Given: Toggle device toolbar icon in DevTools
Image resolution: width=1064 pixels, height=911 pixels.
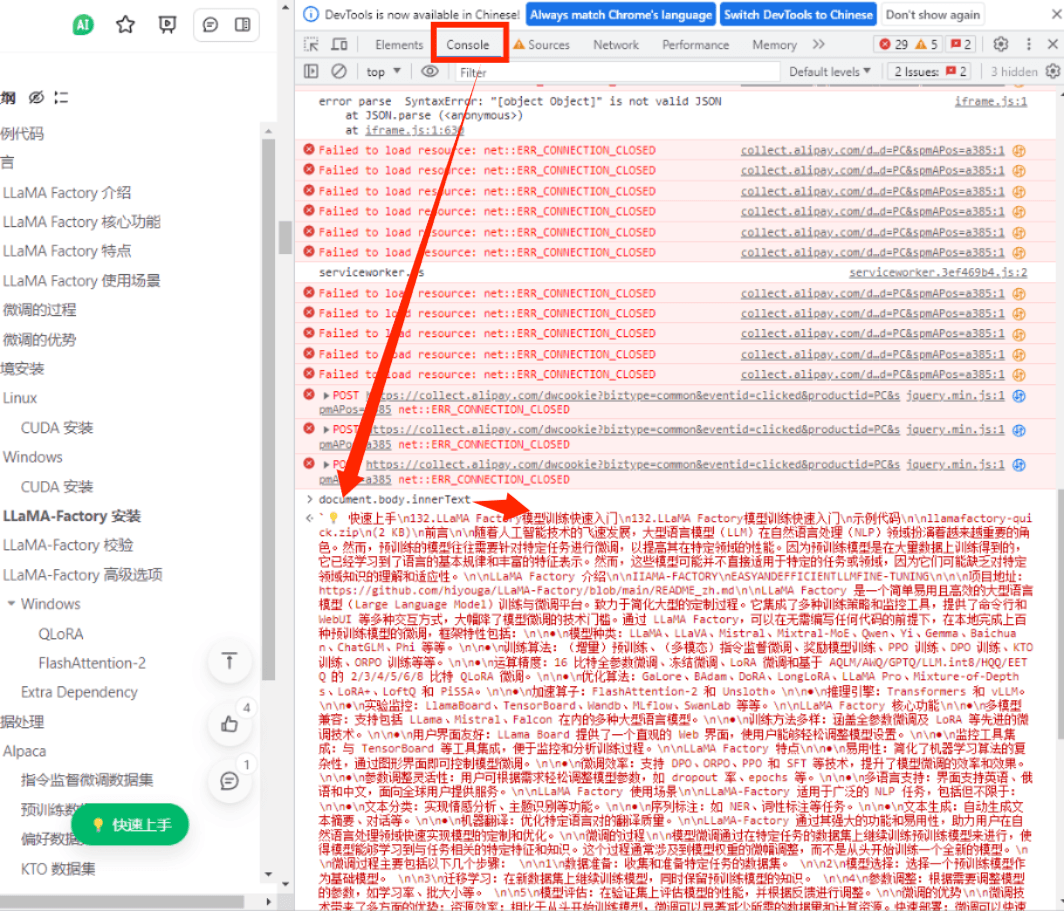Looking at the screenshot, I should point(339,45).
